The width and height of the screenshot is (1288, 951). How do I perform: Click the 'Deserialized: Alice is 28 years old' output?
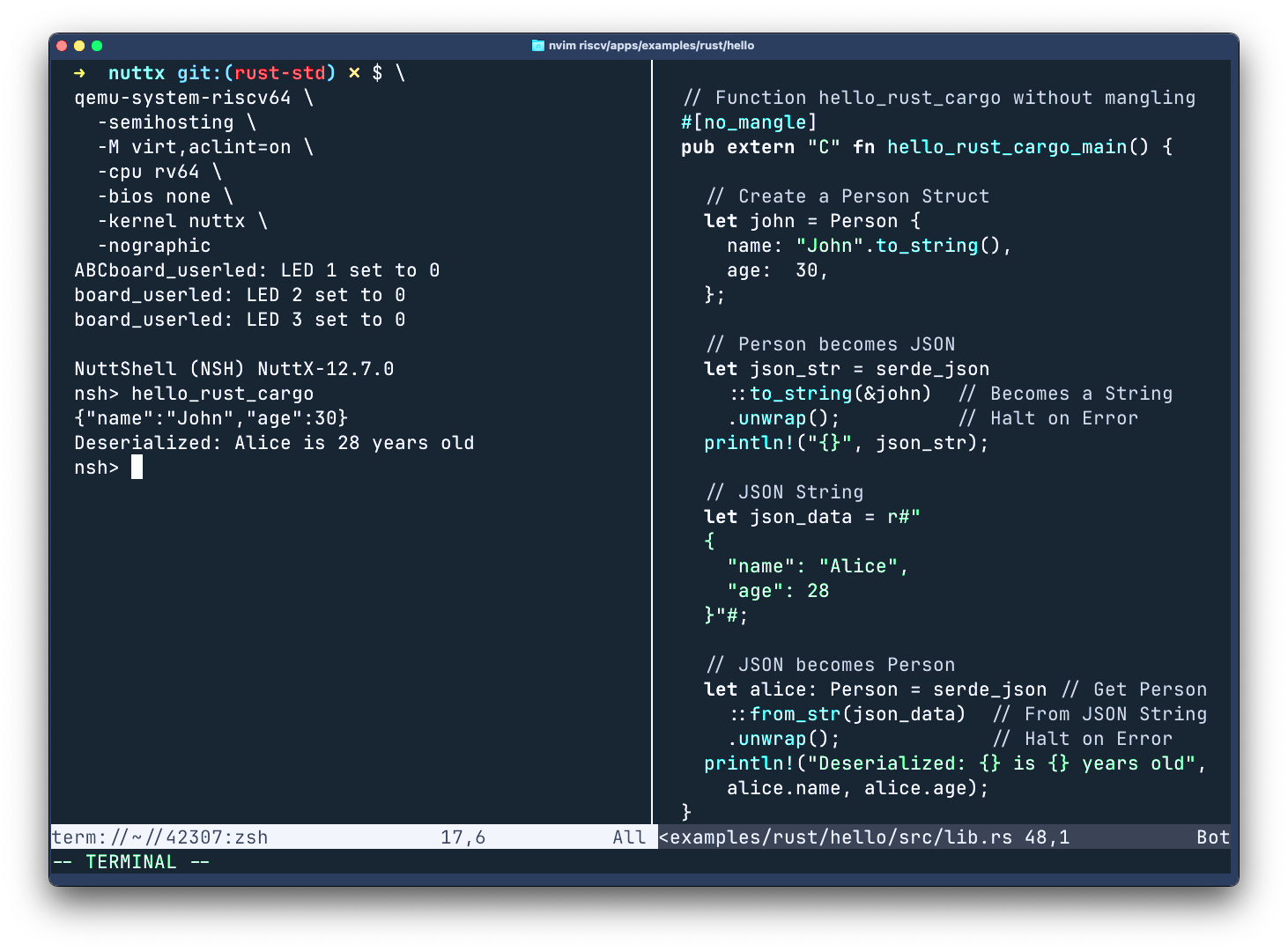pos(274,443)
